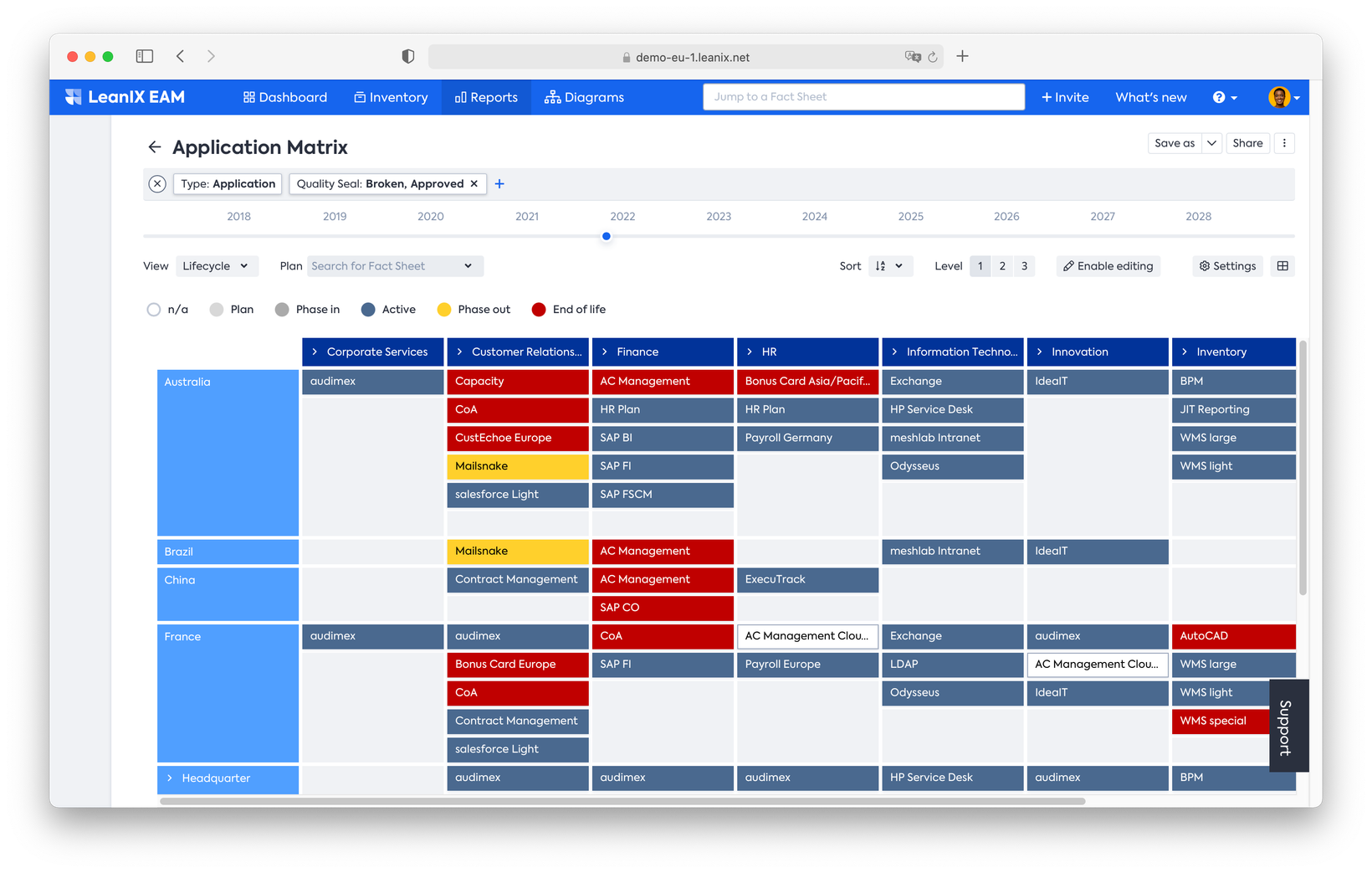Screen dimensions: 1372x873
Task: Click the horizontal scrollbar under the matrix
Action: click(622, 801)
